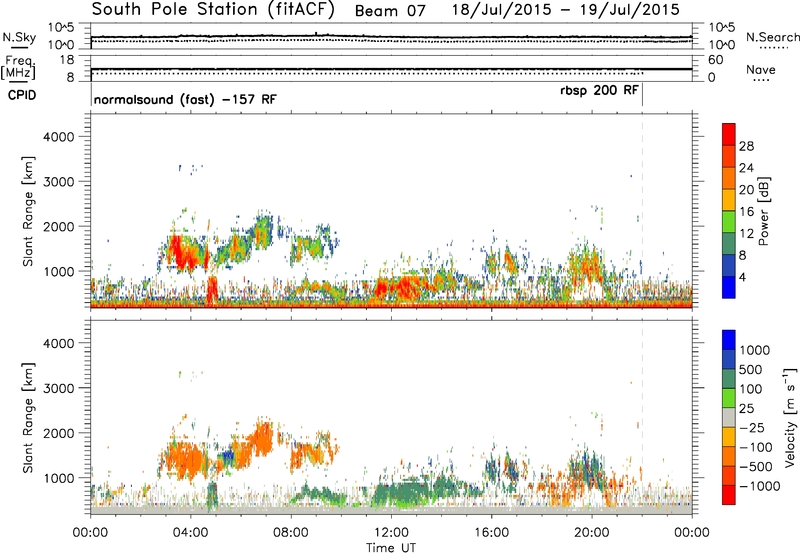Pick the bright blue bottom power colorbar segment
800x554 pixels.
pyautogui.click(x=729, y=288)
